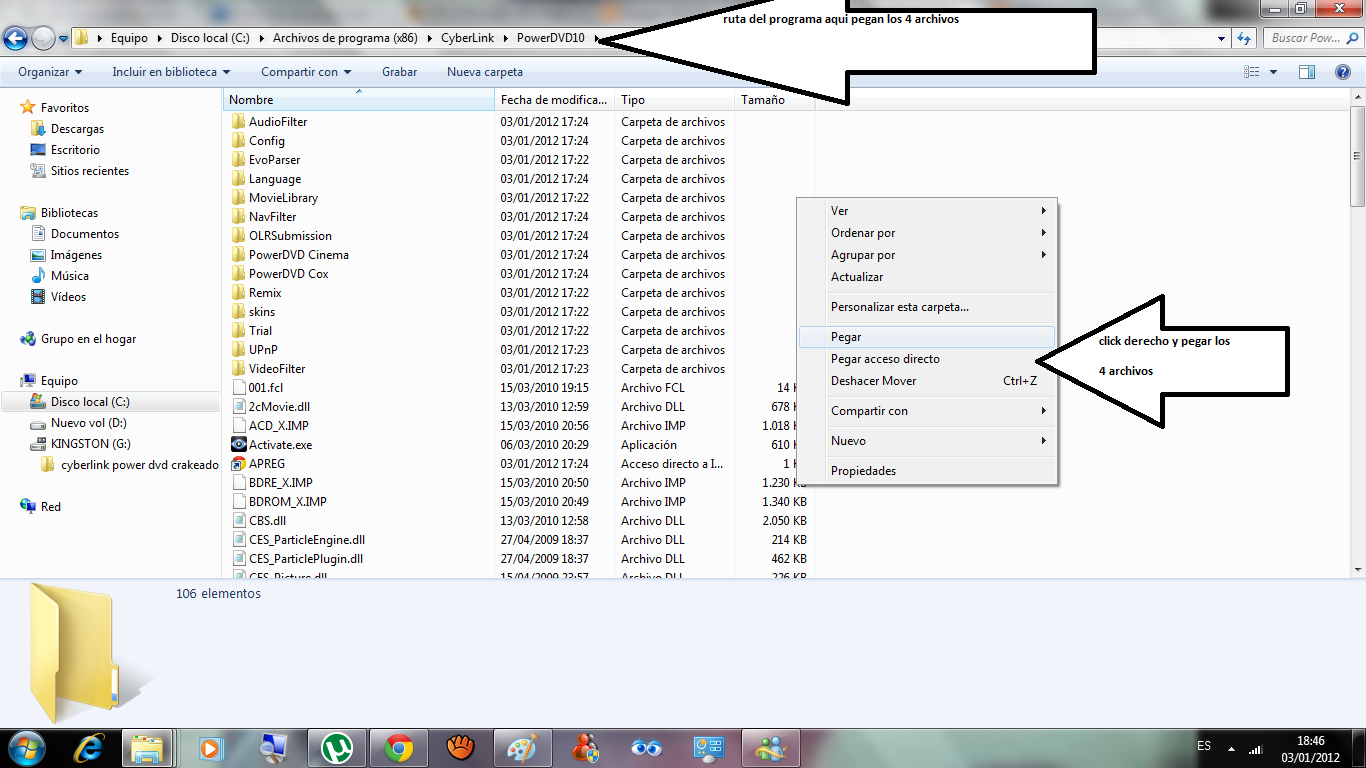The height and width of the screenshot is (768, 1366).
Task: Open the Organizar menu
Action: (x=50, y=72)
